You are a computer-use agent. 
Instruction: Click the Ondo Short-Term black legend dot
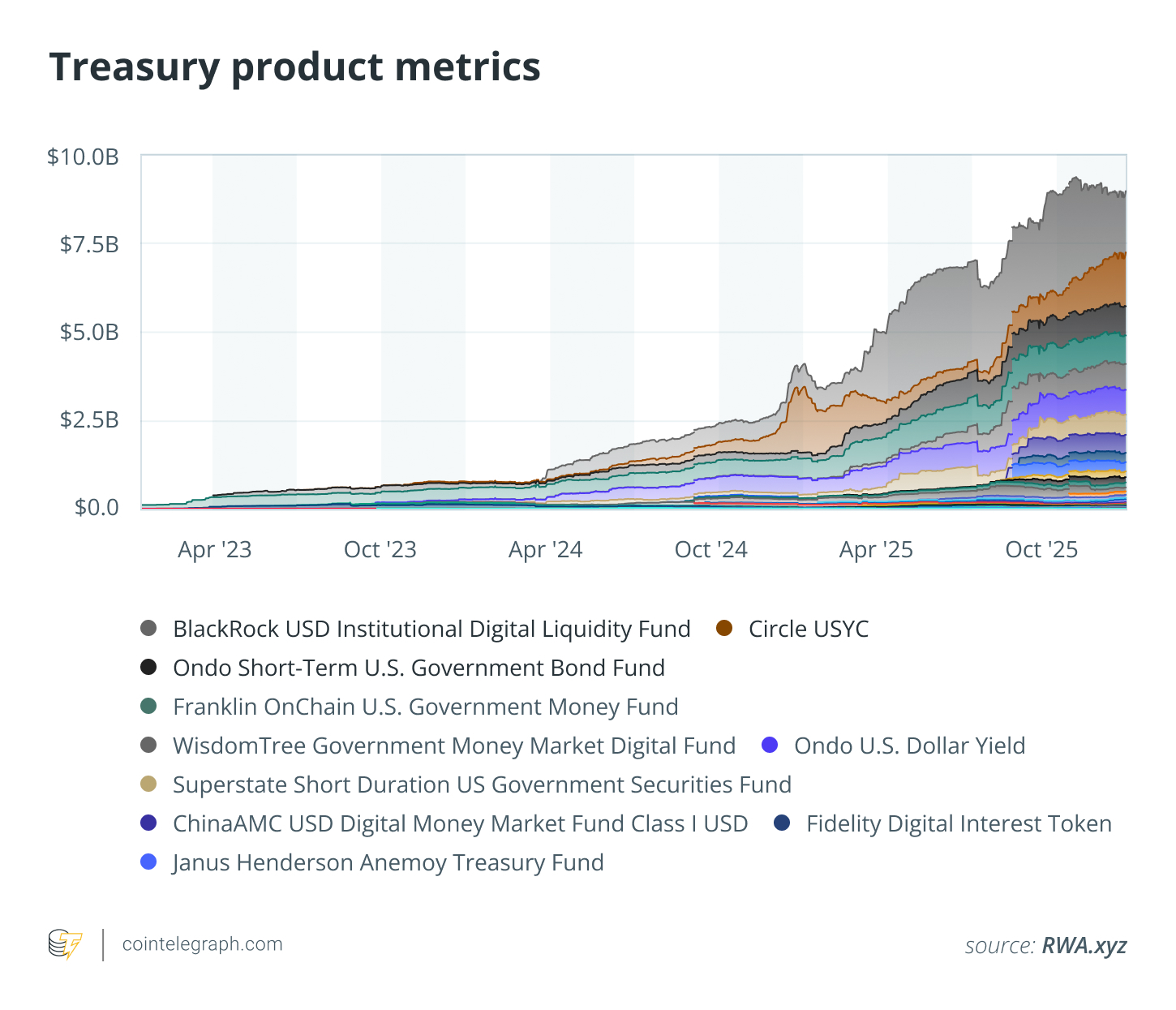pyautogui.click(x=148, y=668)
